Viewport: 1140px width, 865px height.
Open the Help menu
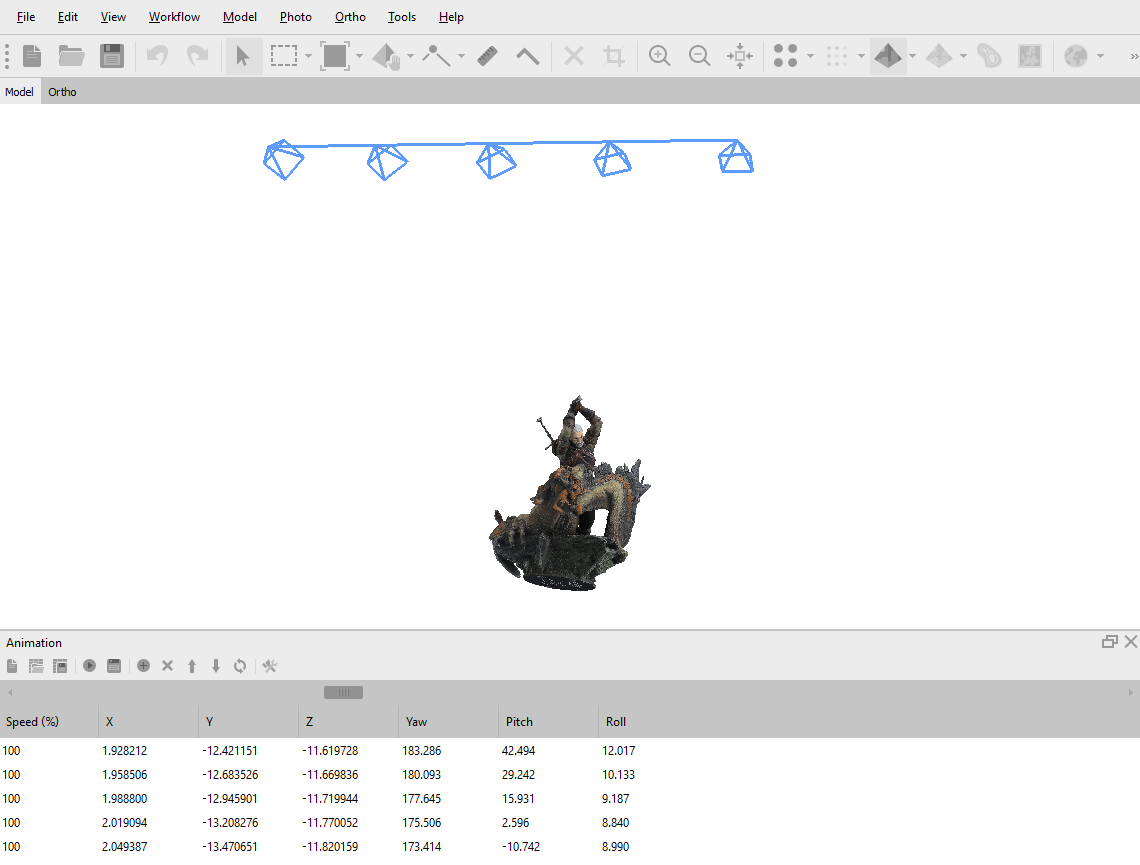pos(451,17)
